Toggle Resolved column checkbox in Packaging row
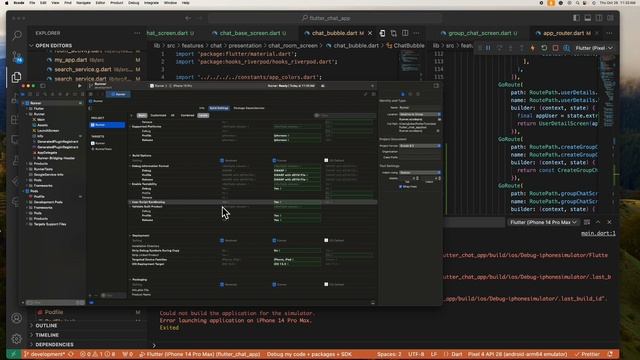 pos(222,284)
